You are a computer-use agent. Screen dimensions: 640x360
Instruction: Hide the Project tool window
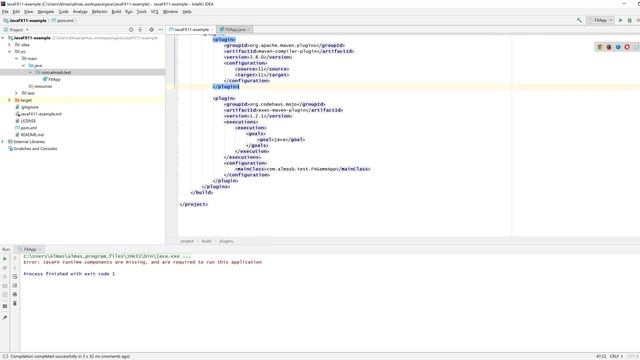(x=160, y=30)
